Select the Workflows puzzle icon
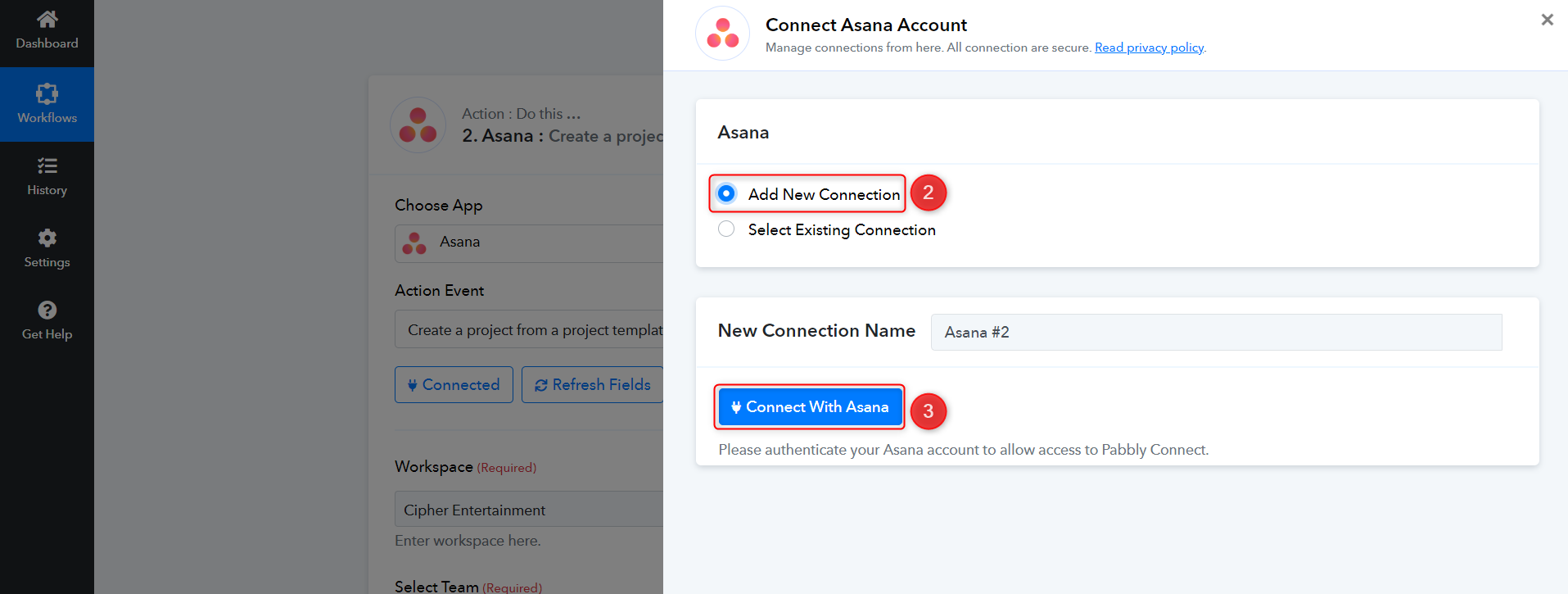 pyautogui.click(x=47, y=93)
